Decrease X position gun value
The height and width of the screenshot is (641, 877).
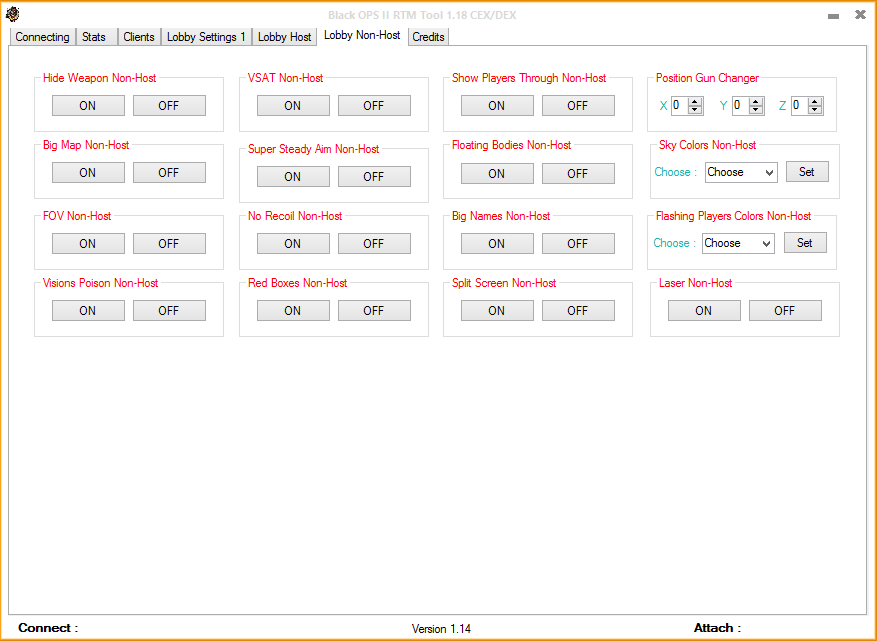[695, 110]
